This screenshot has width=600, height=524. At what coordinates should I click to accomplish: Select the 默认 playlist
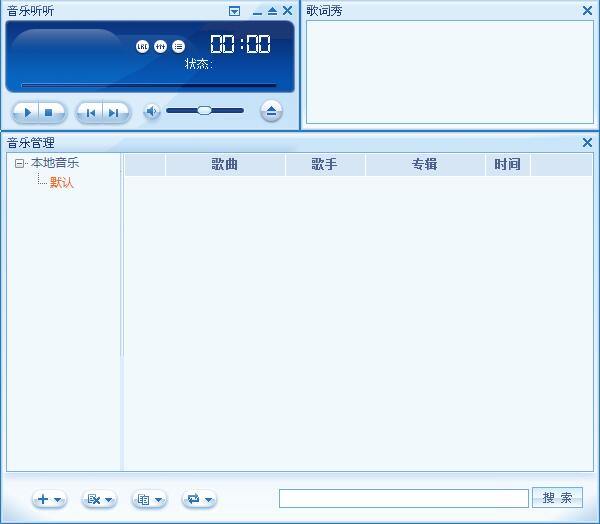(x=61, y=183)
